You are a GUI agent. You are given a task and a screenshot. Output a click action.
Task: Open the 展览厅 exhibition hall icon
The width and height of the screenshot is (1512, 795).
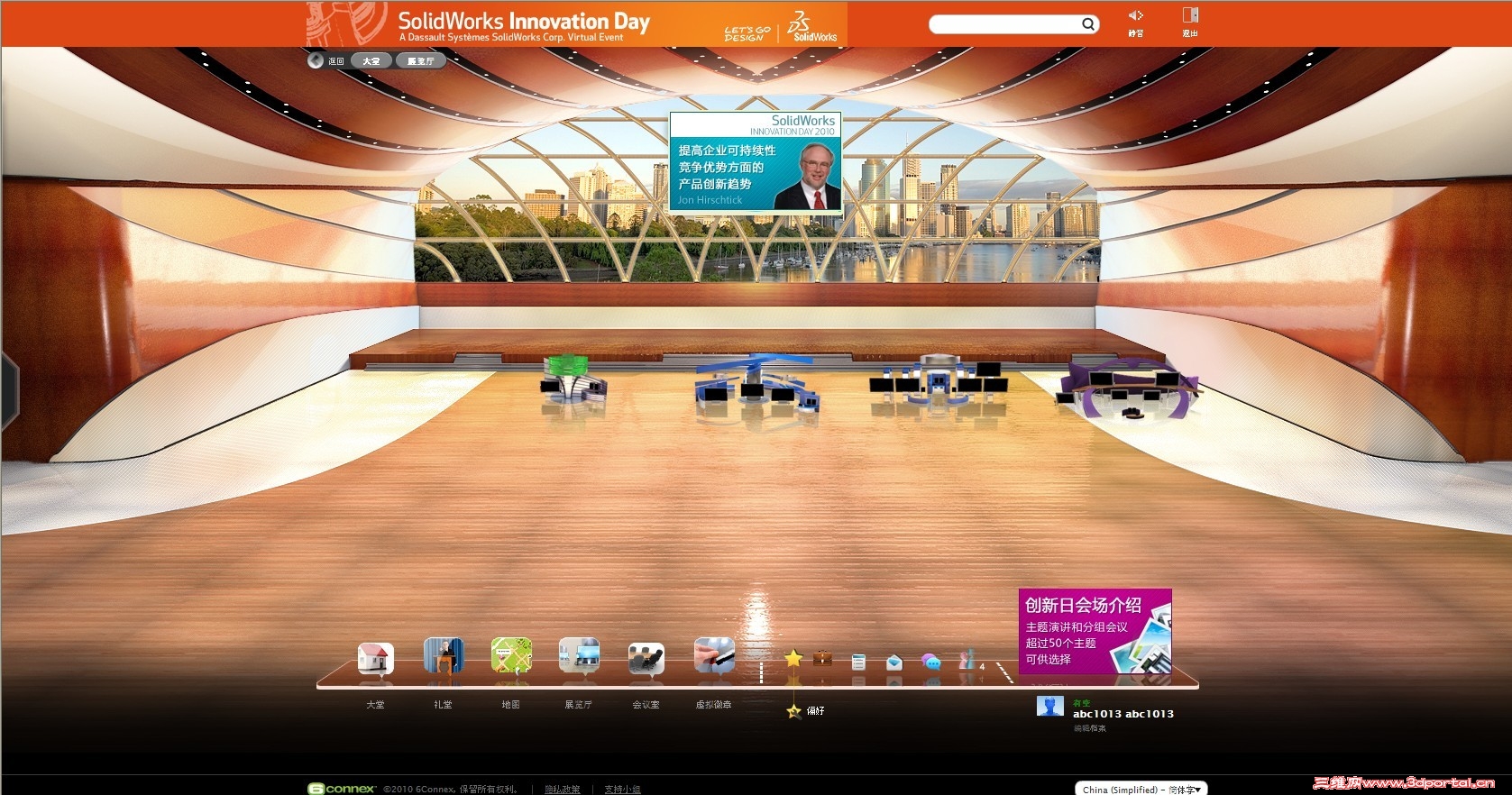pos(579,656)
